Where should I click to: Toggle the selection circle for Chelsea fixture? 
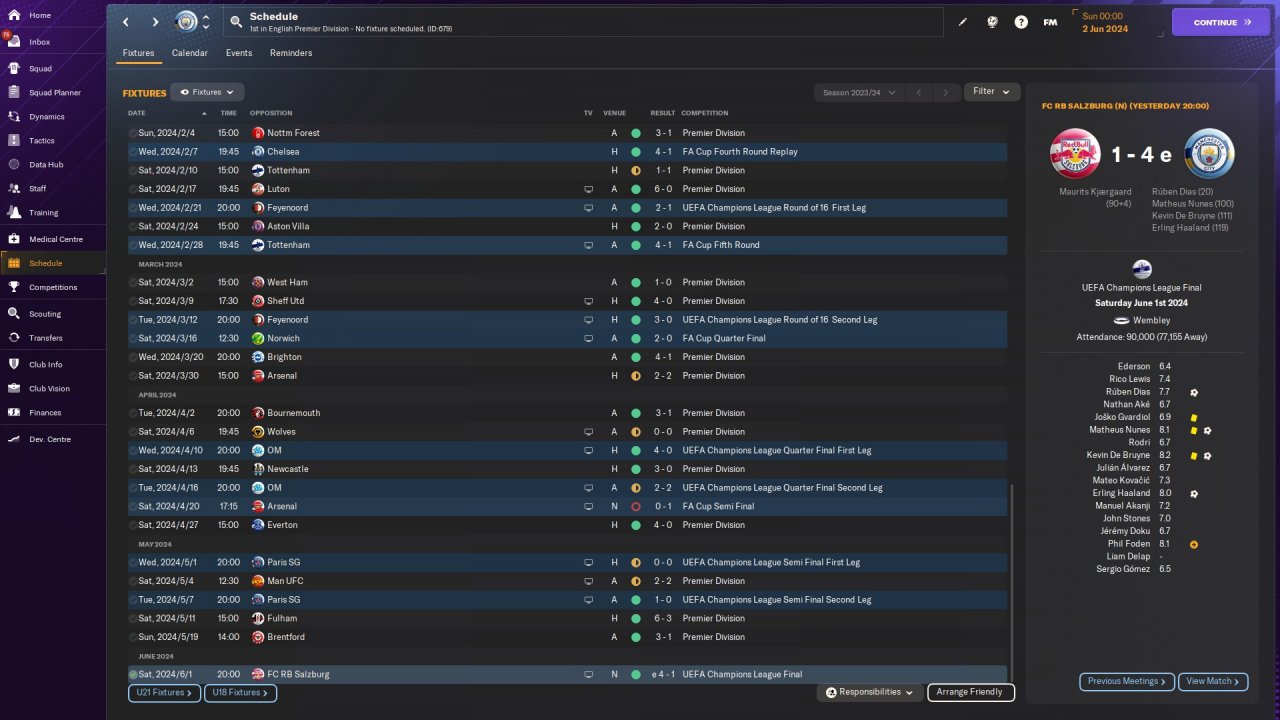[x=133, y=152]
